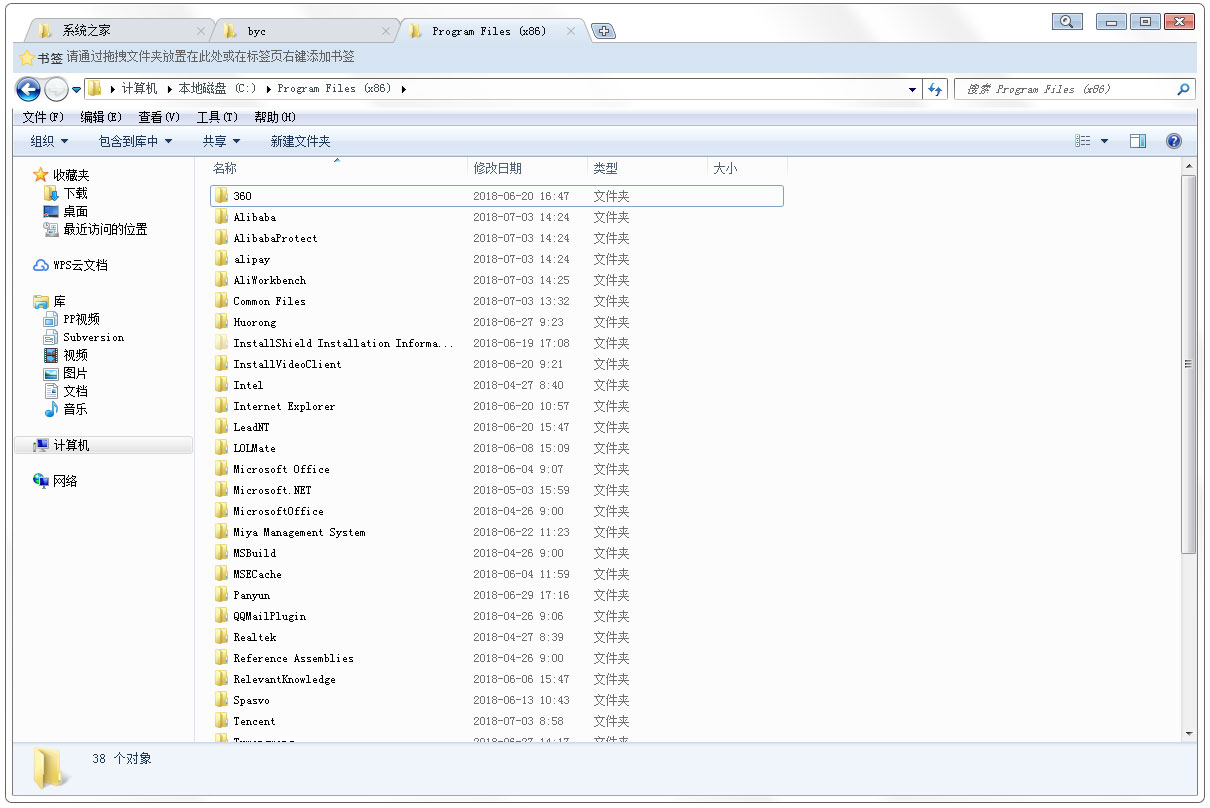Open the 编辑(E) menu
The width and height of the screenshot is (1210, 808).
pyautogui.click(x=101, y=117)
